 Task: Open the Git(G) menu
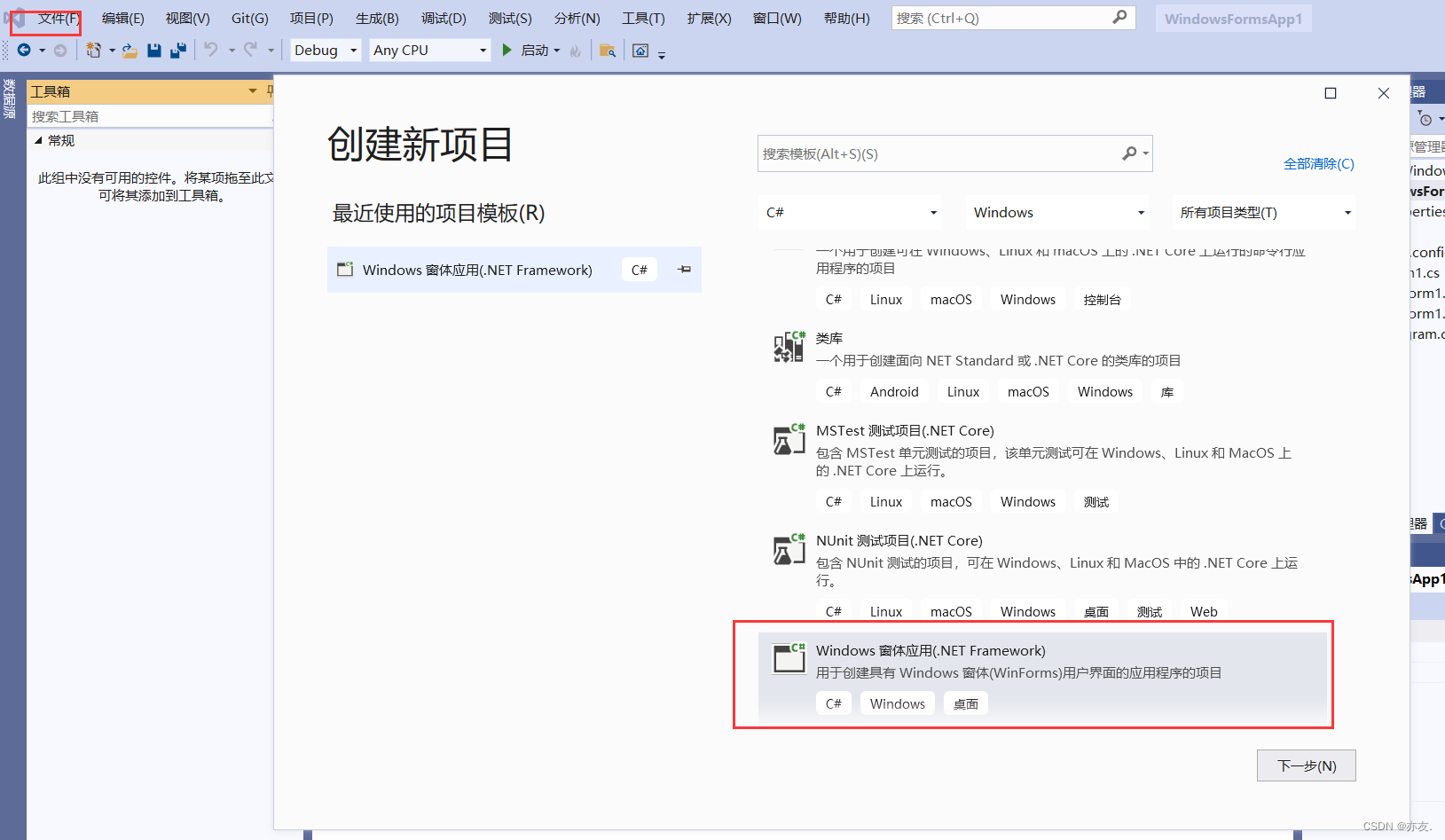pyautogui.click(x=250, y=18)
